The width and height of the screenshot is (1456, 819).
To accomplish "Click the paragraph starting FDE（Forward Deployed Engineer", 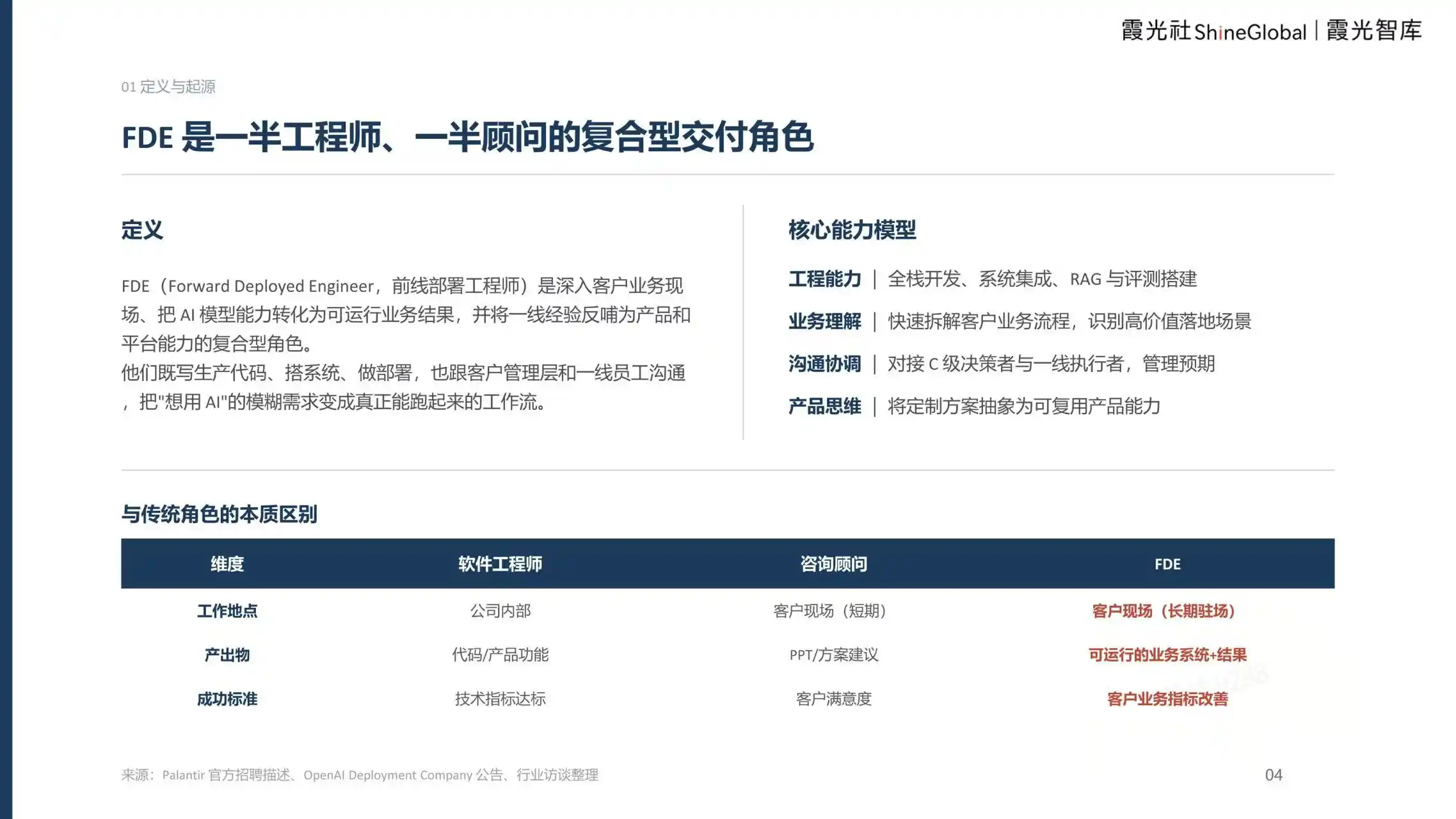I will (x=406, y=314).
